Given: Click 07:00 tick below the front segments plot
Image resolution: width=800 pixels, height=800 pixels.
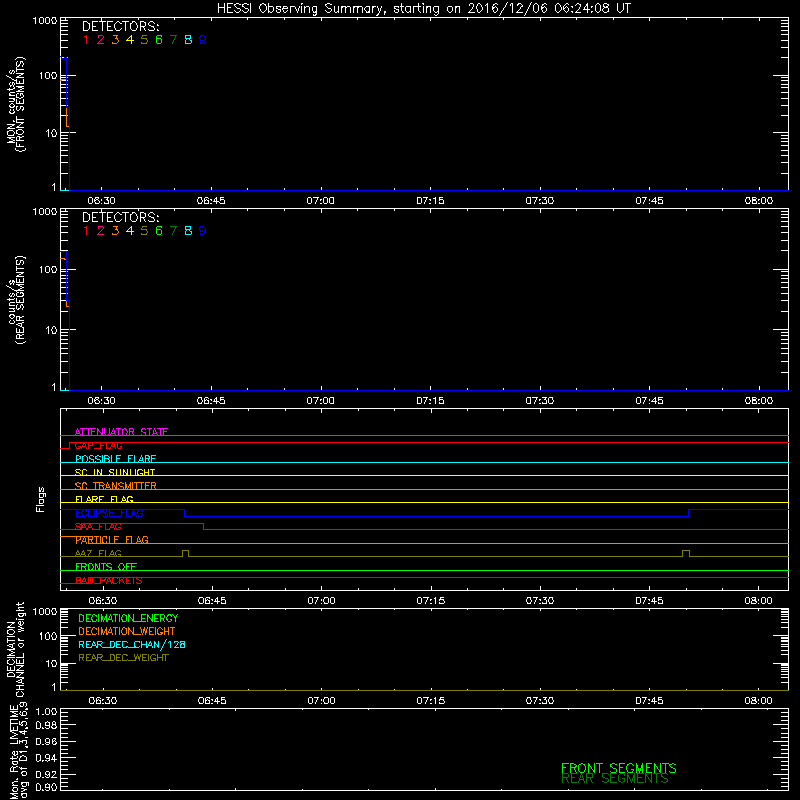Looking at the screenshot, I should click(x=320, y=201).
